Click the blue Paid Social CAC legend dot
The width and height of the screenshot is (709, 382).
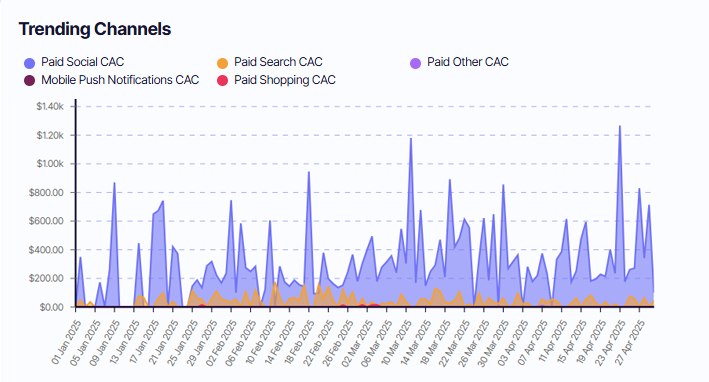(x=29, y=63)
